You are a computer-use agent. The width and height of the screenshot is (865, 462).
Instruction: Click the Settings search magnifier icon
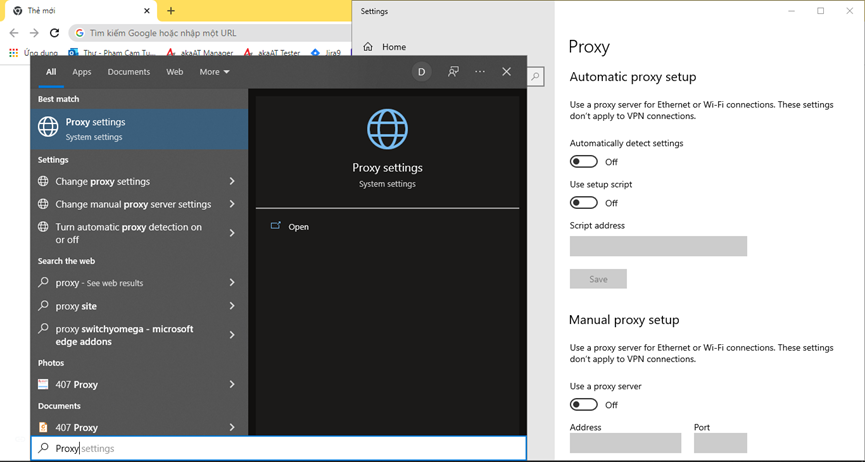point(535,77)
